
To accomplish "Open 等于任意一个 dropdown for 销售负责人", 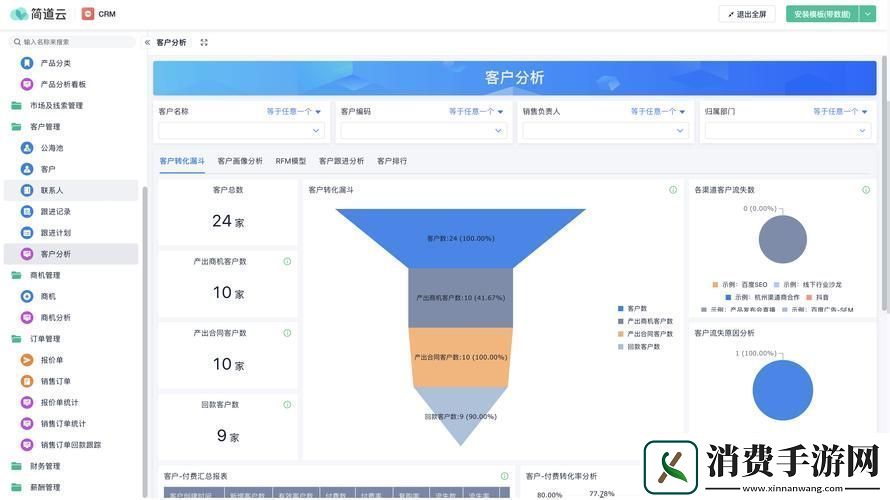I will [x=658, y=111].
